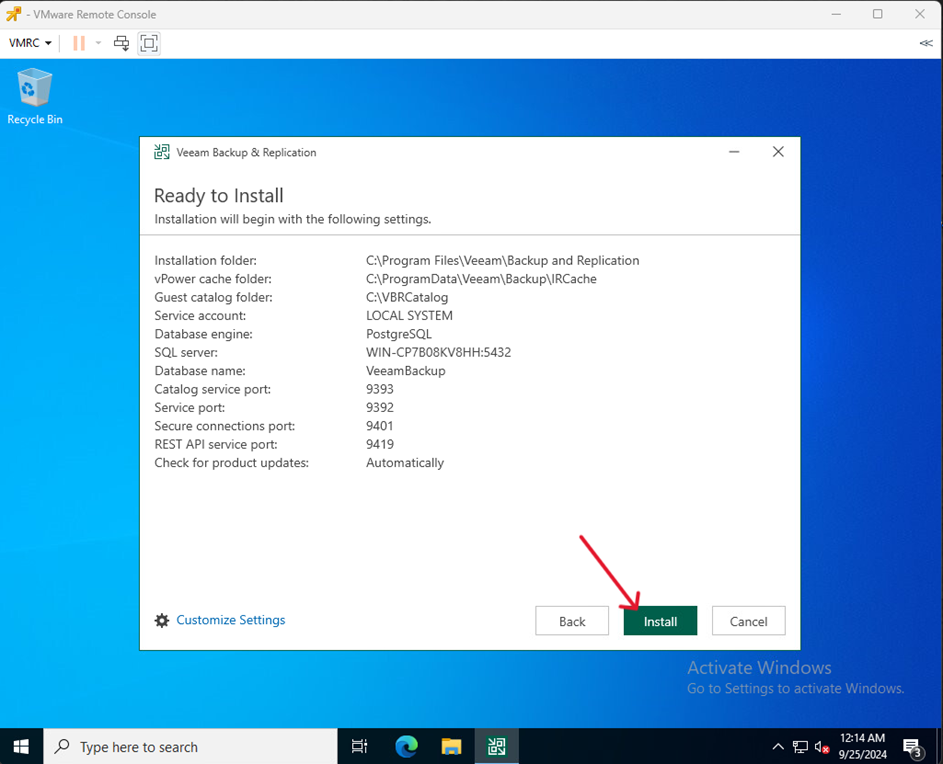Open File Explorer from the taskbar
The image size is (943, 764).
coord(451,746)
